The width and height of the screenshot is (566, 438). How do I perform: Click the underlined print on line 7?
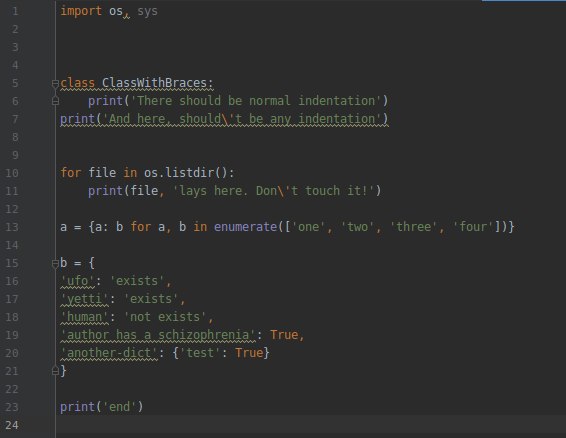coord(77,119)
